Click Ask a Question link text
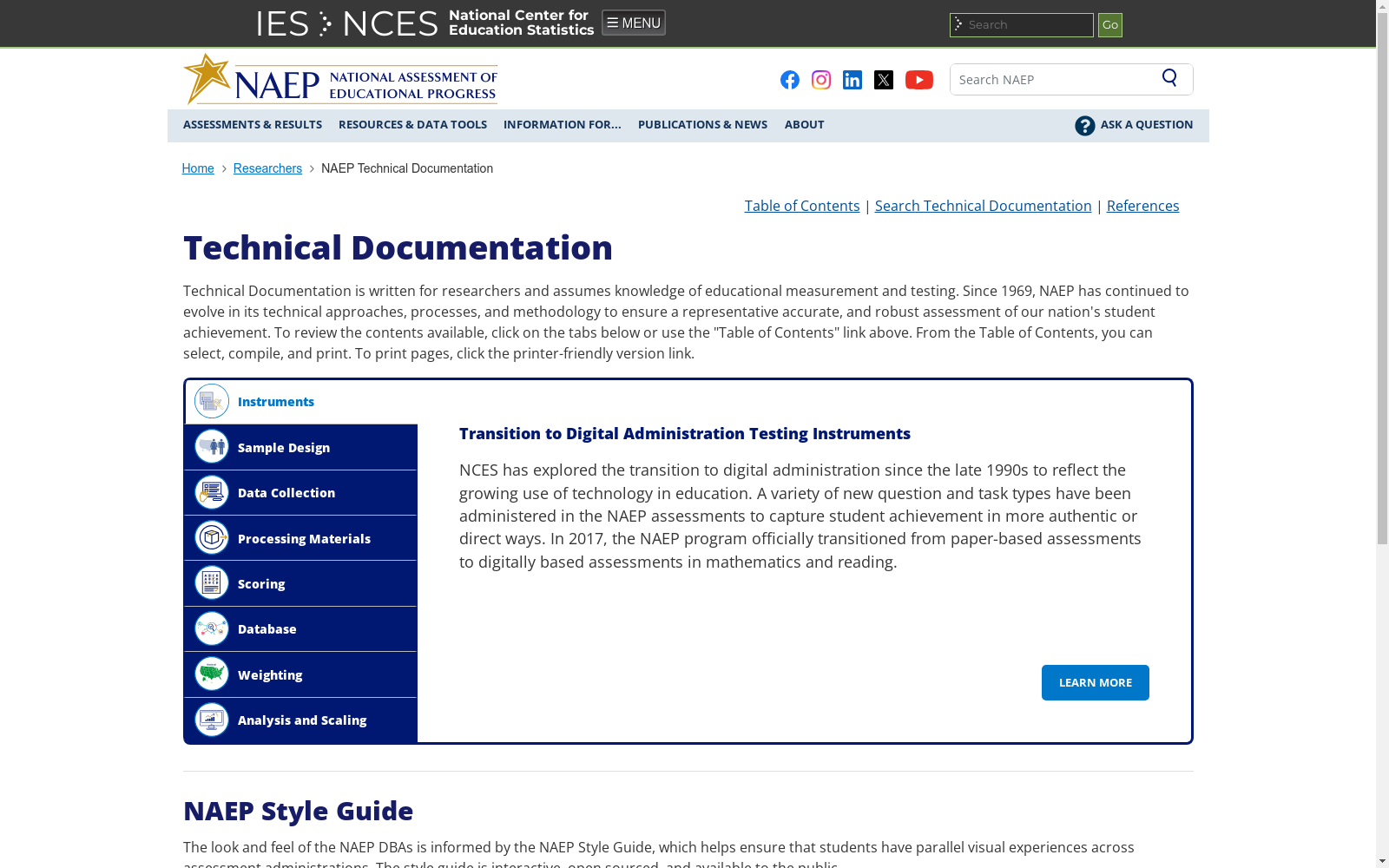 tap(1147, 125)
